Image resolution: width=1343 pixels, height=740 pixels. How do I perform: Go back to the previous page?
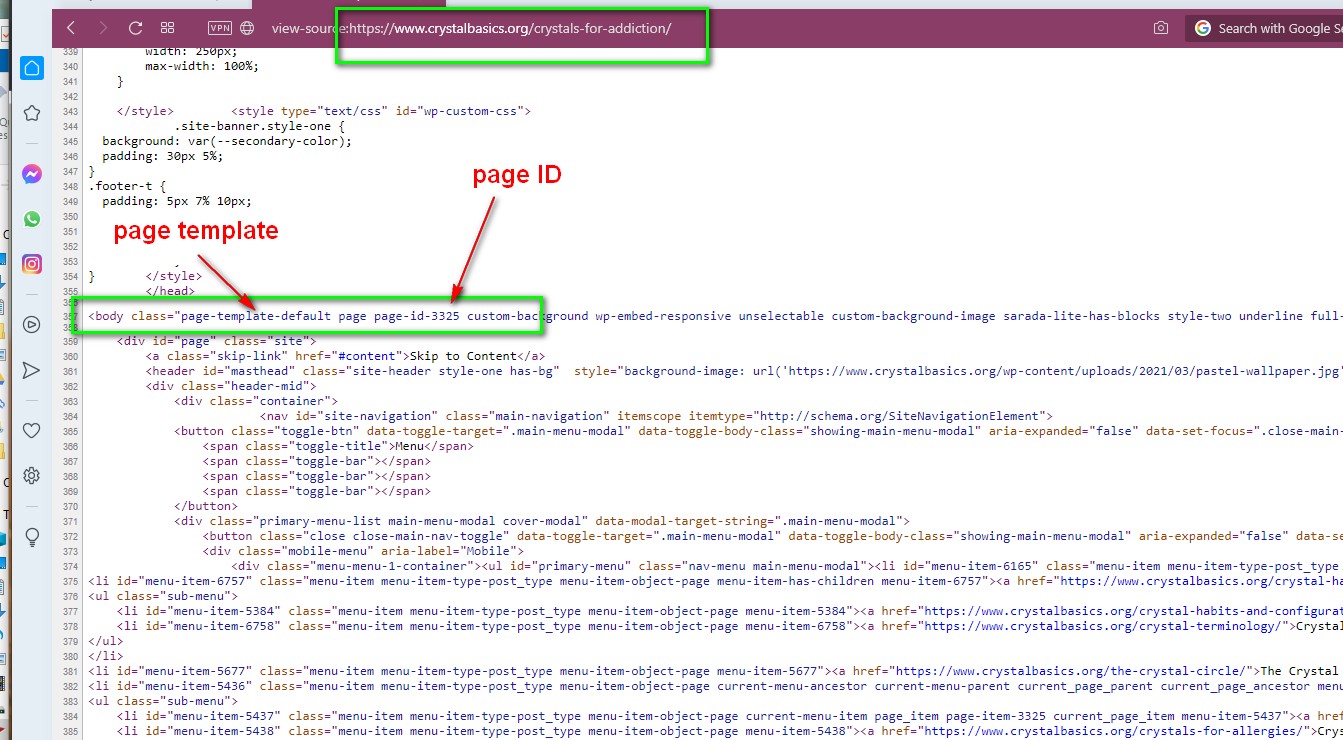click(71, 28)
